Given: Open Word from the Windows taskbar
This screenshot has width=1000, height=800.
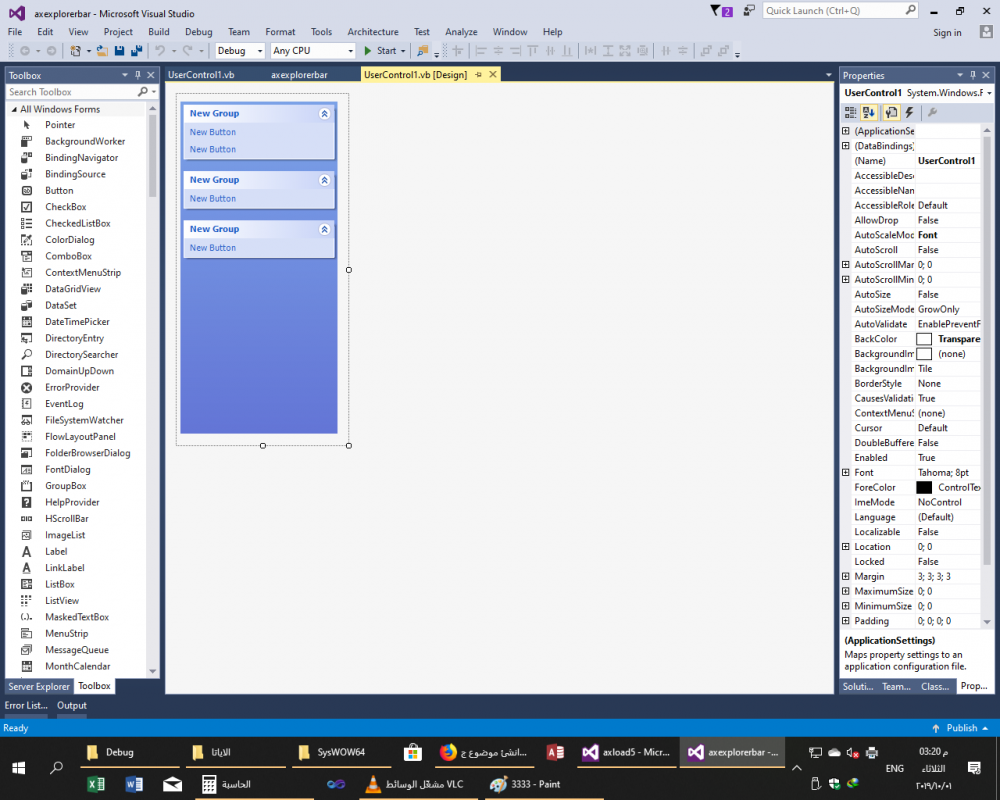Looking at the screenshot, I should point(134,784).
